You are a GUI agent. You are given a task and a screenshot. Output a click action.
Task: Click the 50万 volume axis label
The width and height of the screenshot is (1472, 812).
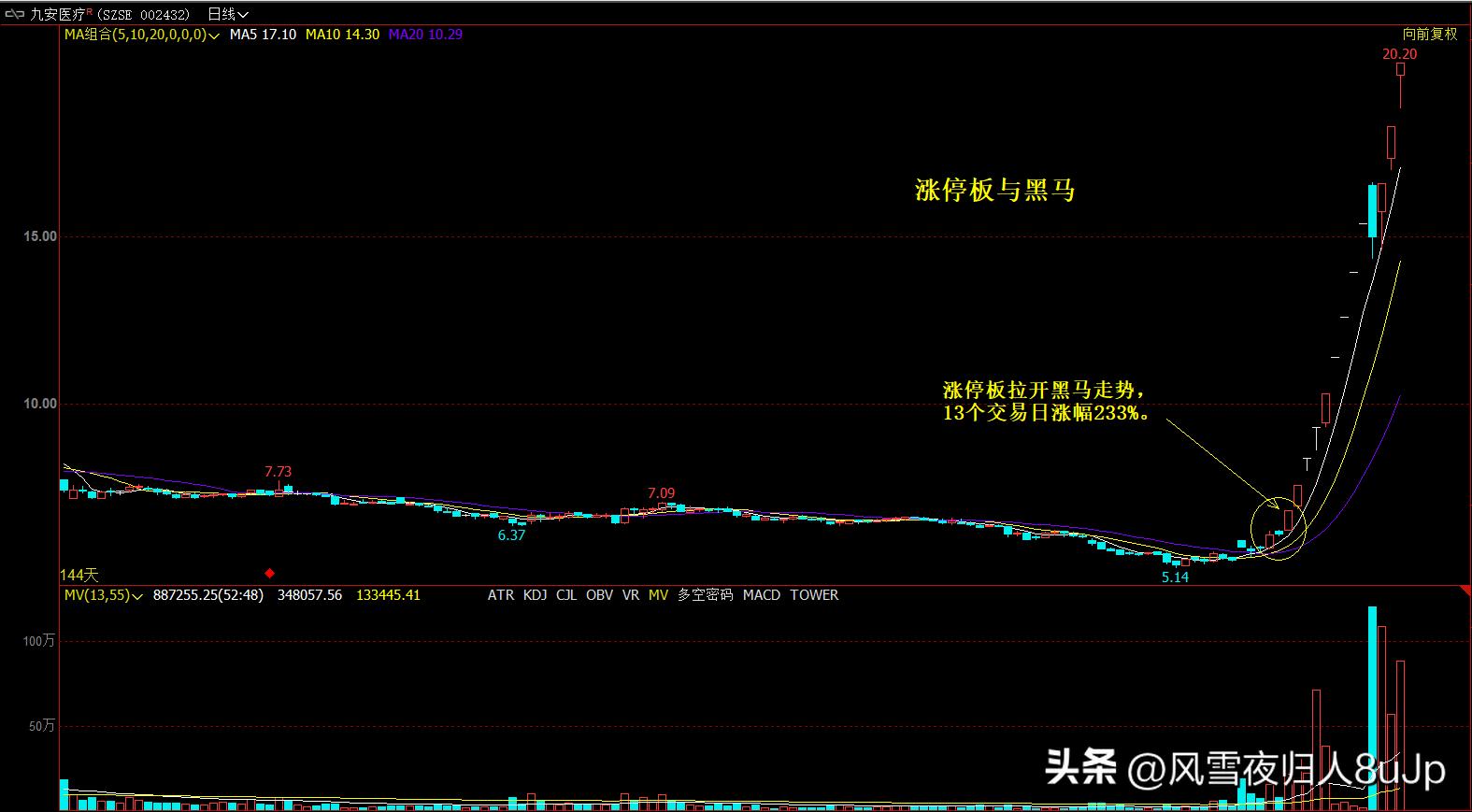point(42,726)
